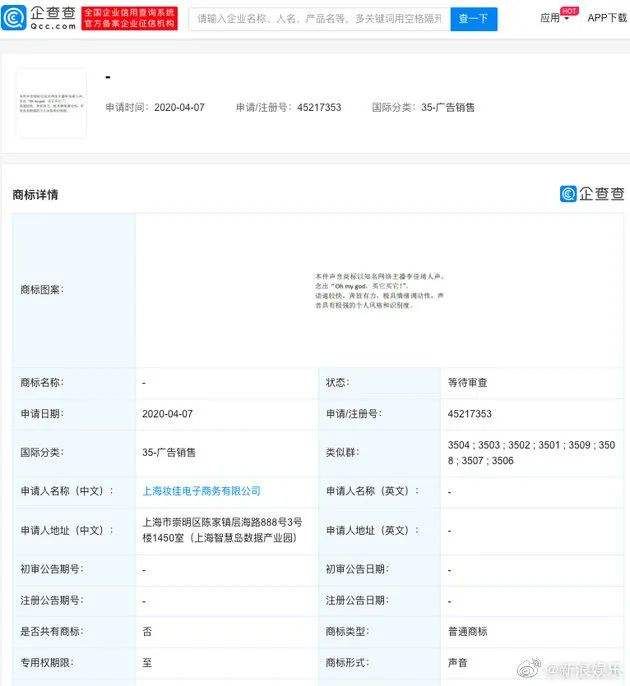Screen dimensions: 630x686
Task: Click the 商标详情 section heading
Action: 35,194
